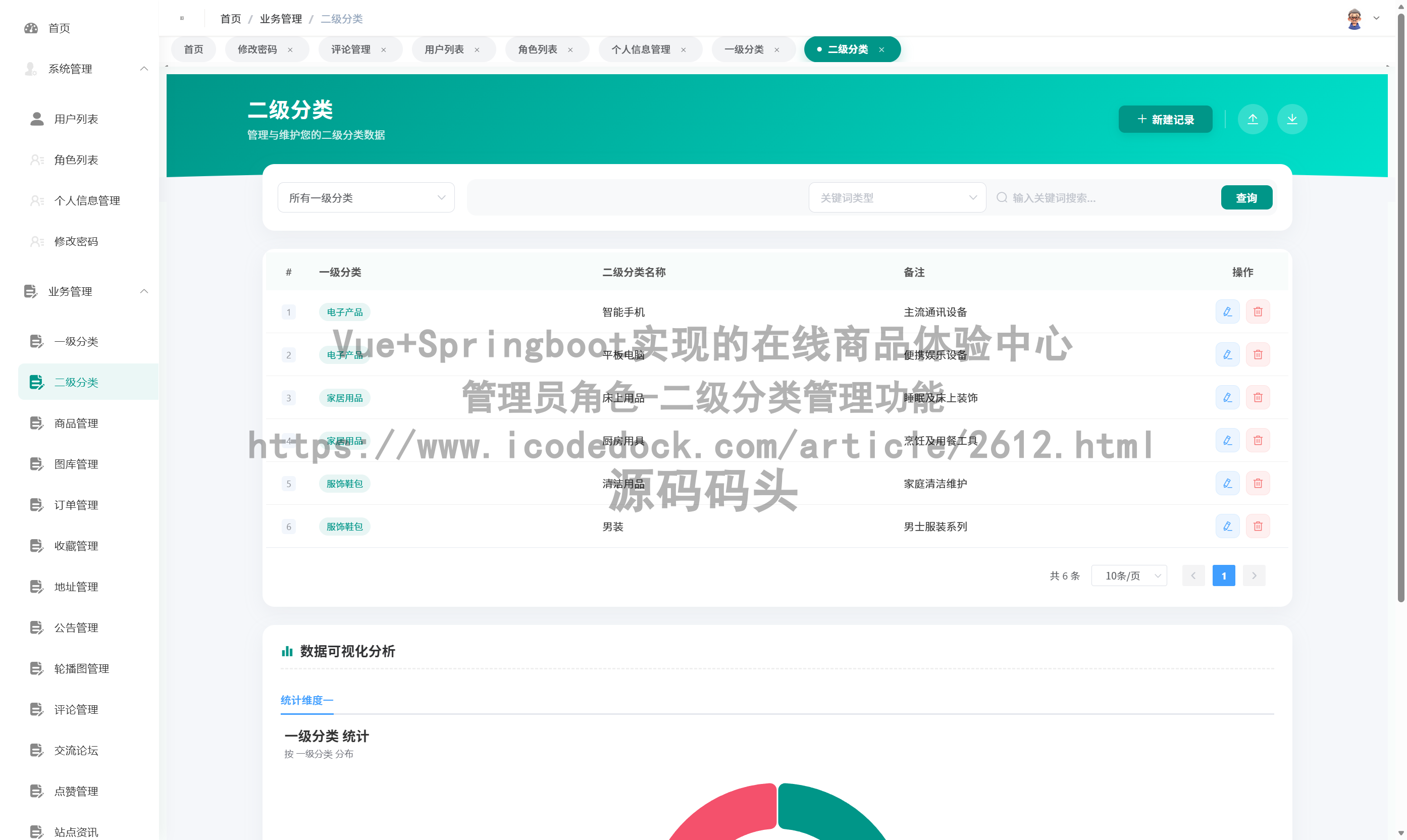Click the 新建记录 button
The image size is (1407, 840).
(x=1165, y=119)
